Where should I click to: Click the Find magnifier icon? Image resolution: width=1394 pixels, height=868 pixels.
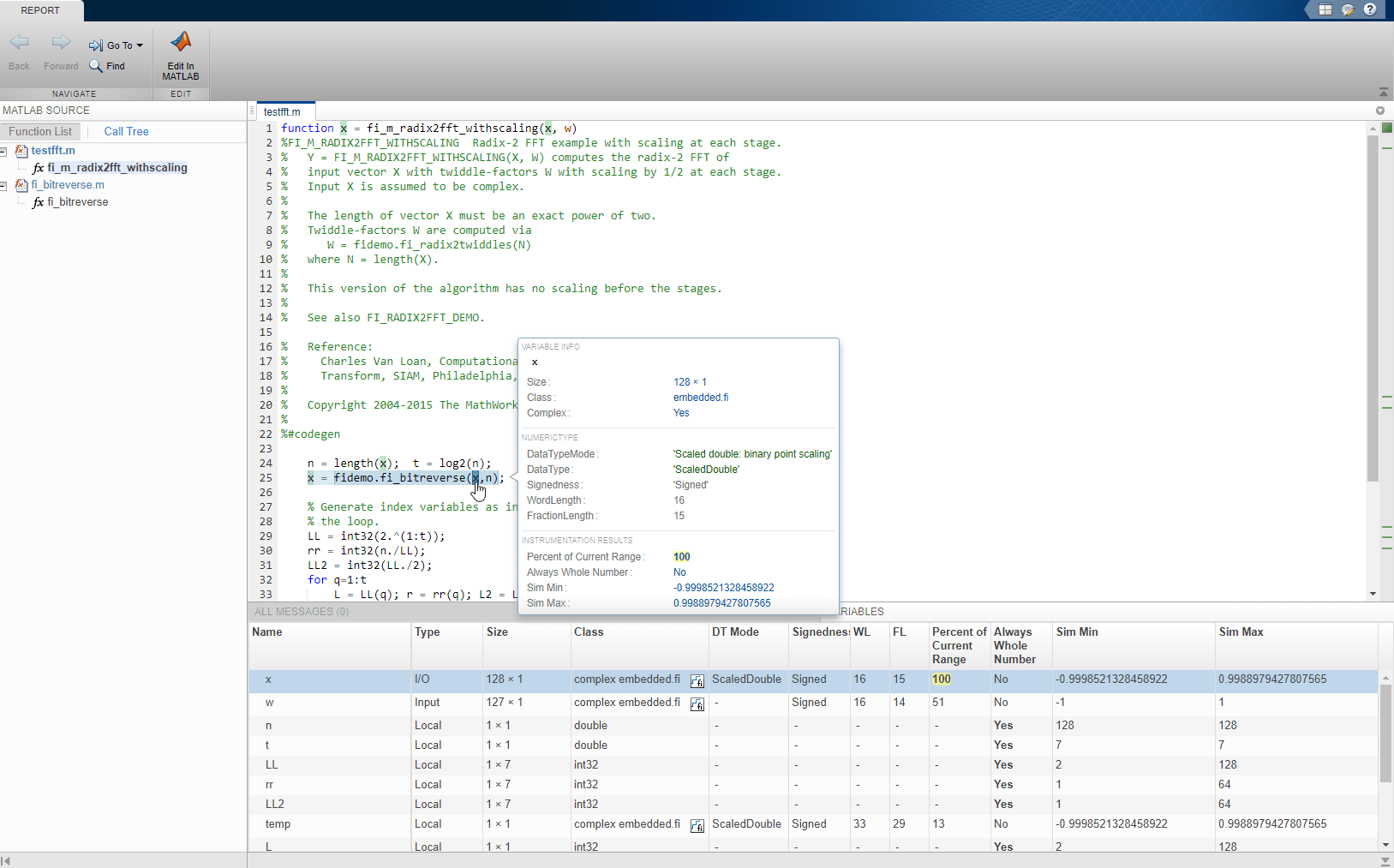tap(96, 66)
